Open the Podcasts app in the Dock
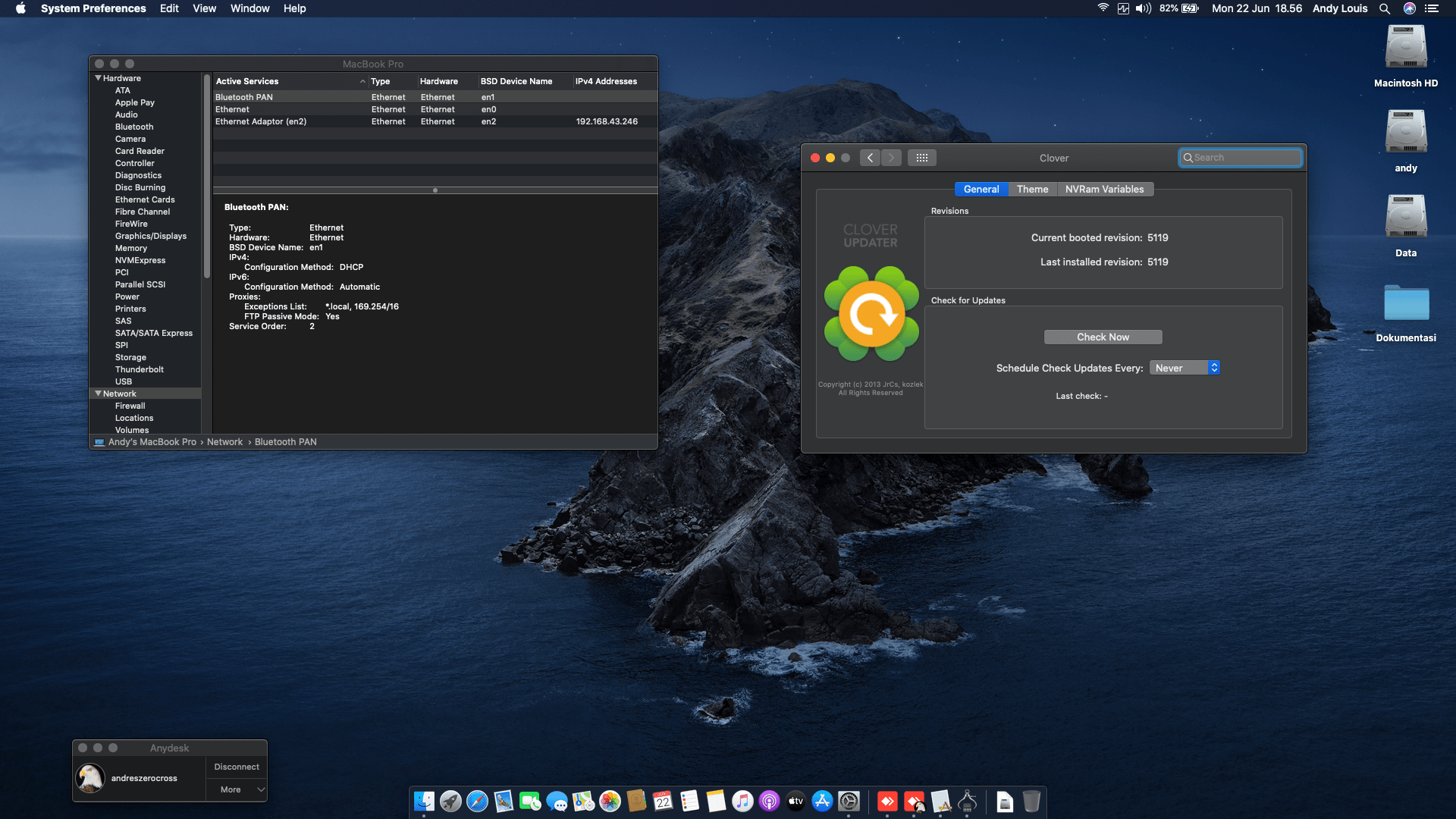The image size is (1456, 819). tap(769, 802)
